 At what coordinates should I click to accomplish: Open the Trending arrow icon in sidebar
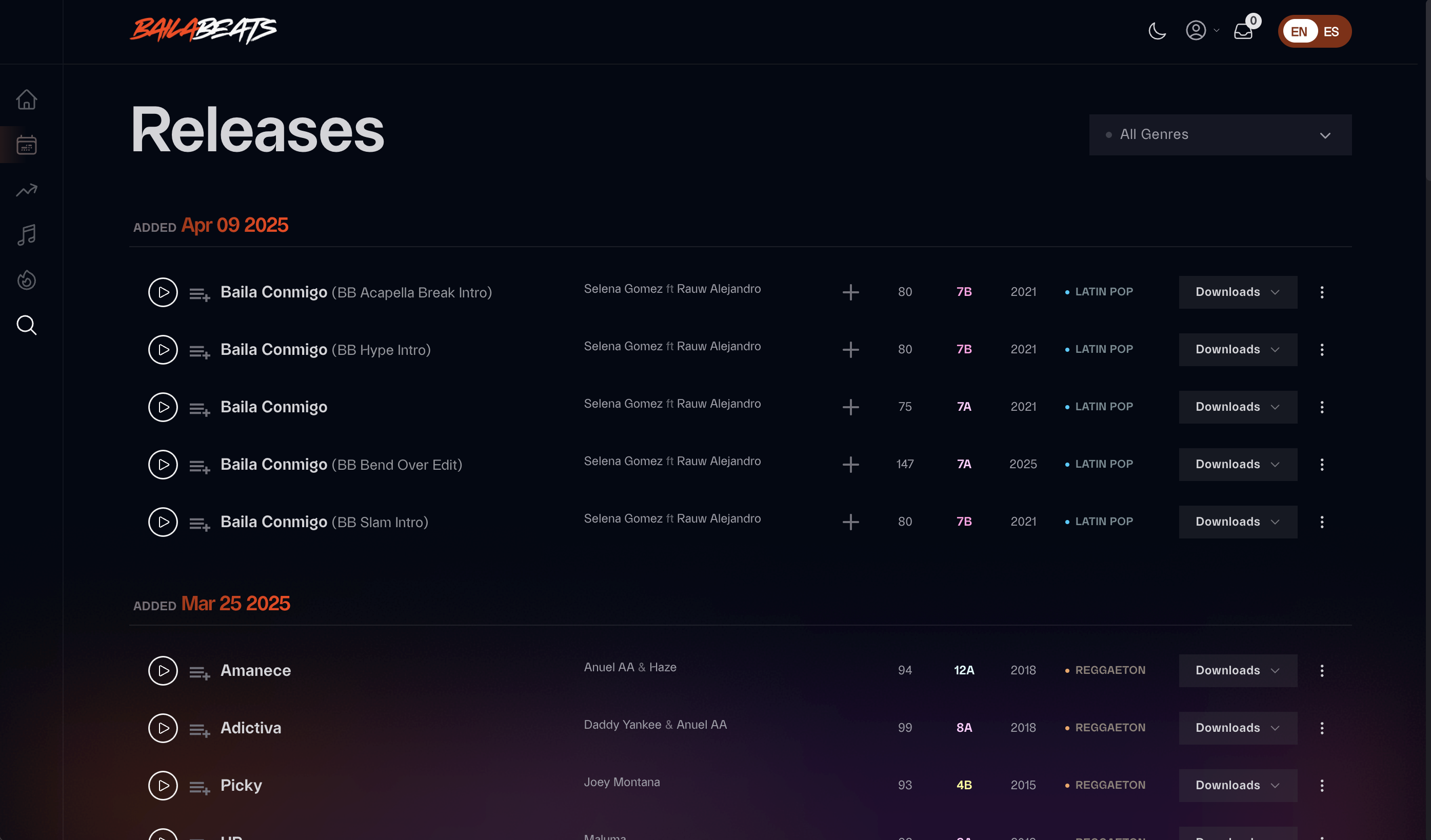[26, 190]
